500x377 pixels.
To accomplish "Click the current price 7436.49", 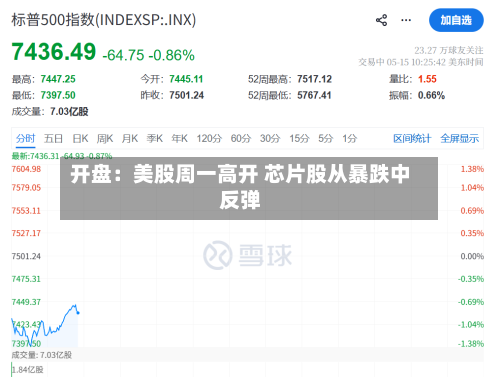I will tap(54, 52).
